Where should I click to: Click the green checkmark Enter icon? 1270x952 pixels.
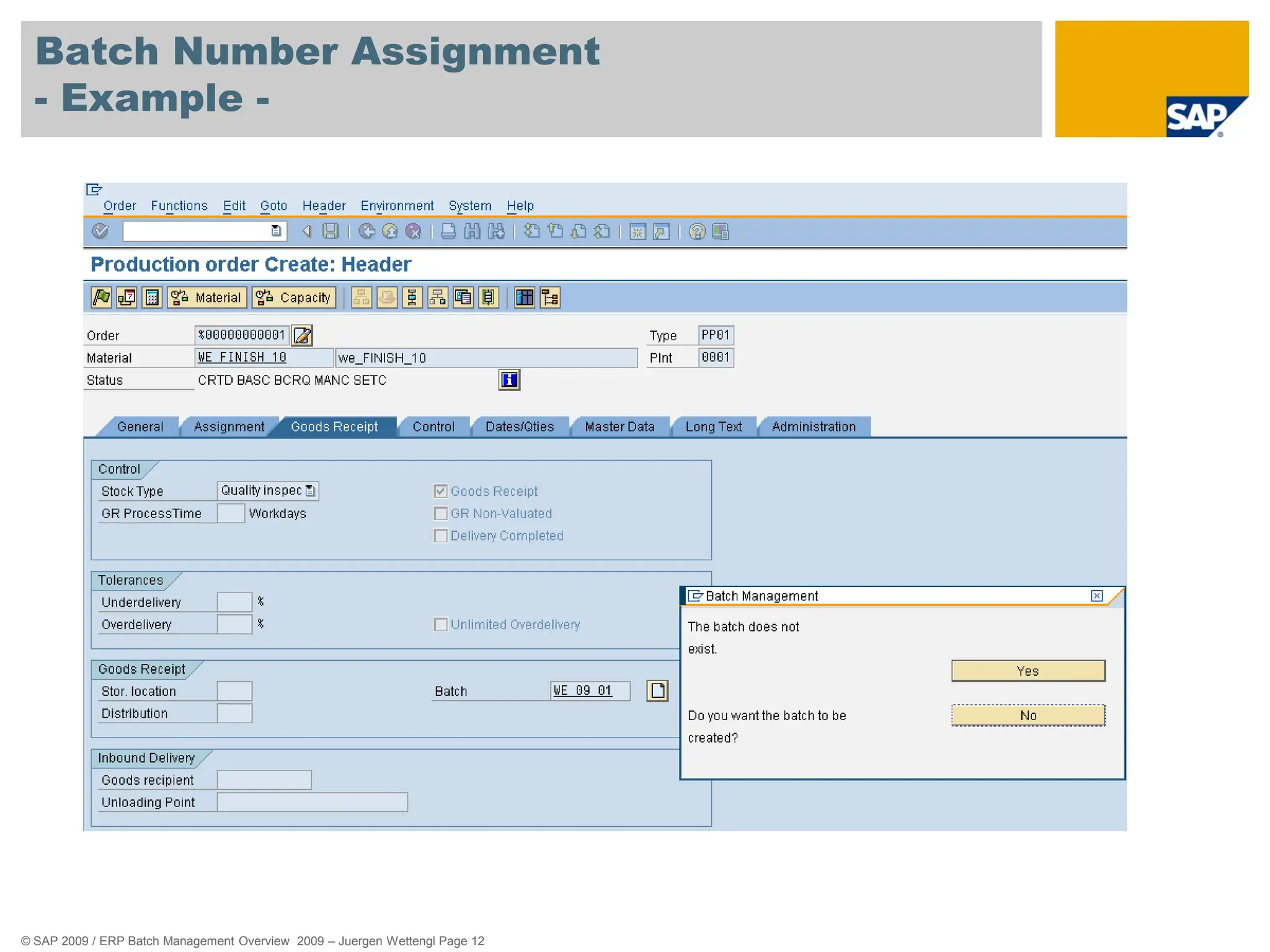point(100,231)
